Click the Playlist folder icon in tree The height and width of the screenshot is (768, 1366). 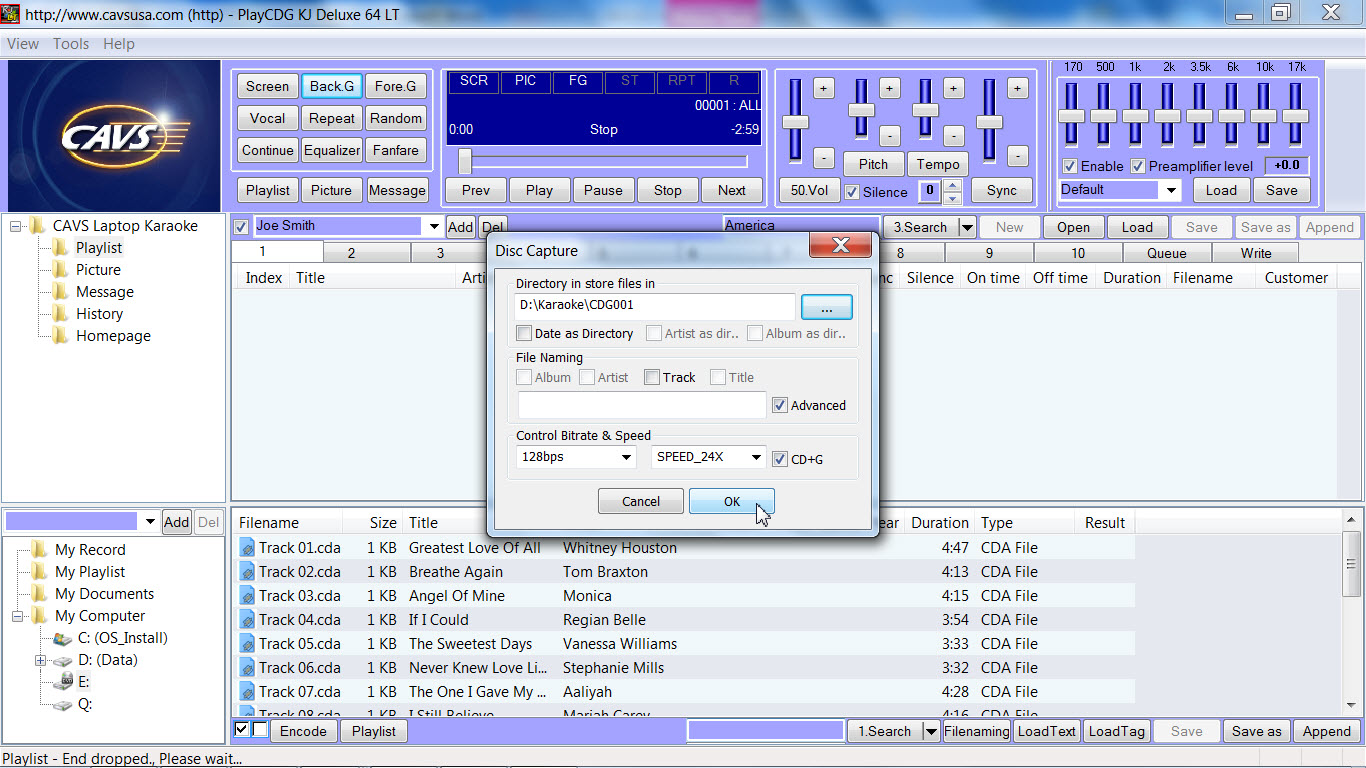[61, 248]
